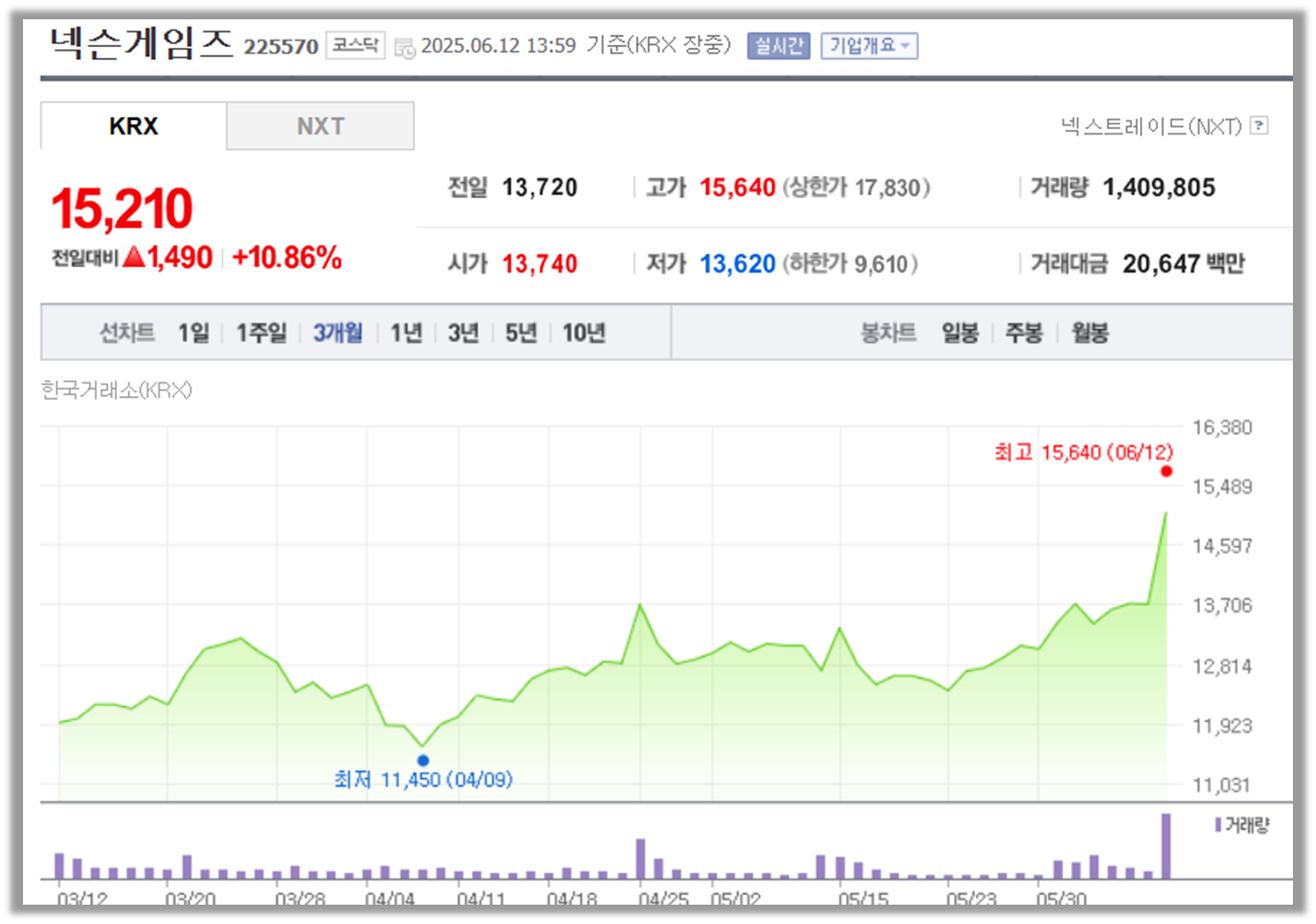Click the question mark icon beside 넥스트레이드(NXT)
This screenshot has width=1316, height=924.
tap(1260, 125)
